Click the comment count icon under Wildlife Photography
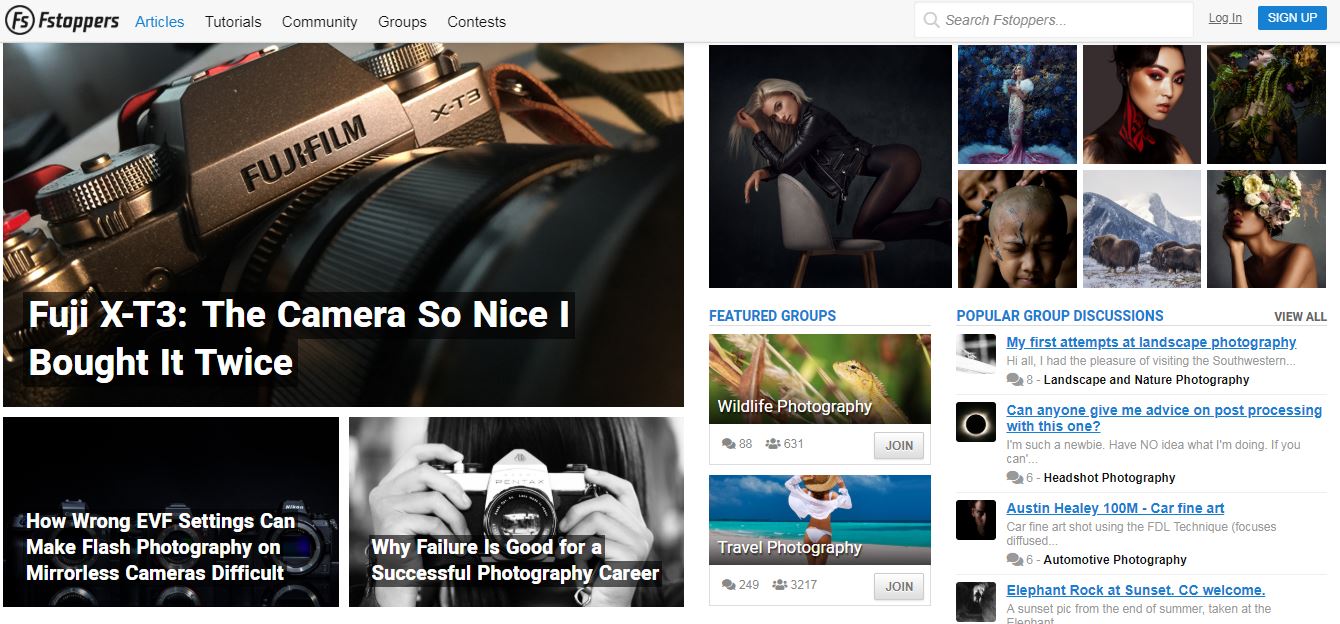Screen dimensions: 1340x624 coord(727,443)
